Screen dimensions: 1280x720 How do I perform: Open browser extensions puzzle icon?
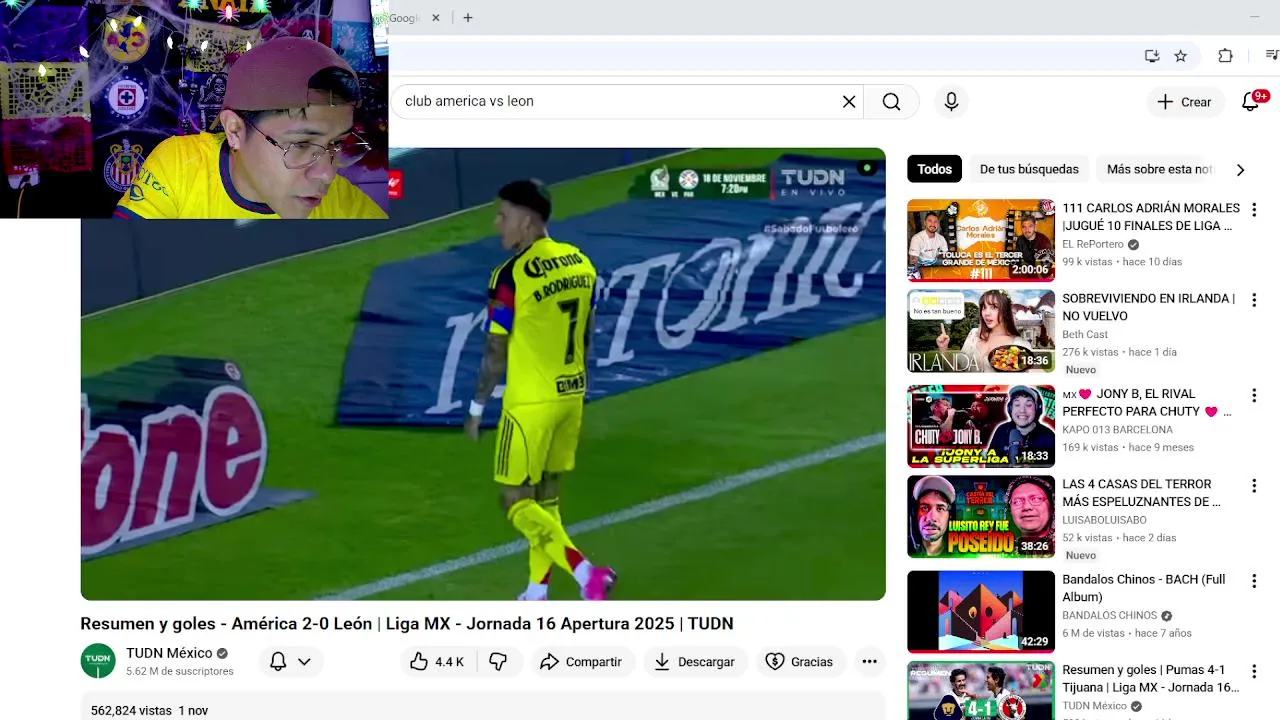(1225, 56)
